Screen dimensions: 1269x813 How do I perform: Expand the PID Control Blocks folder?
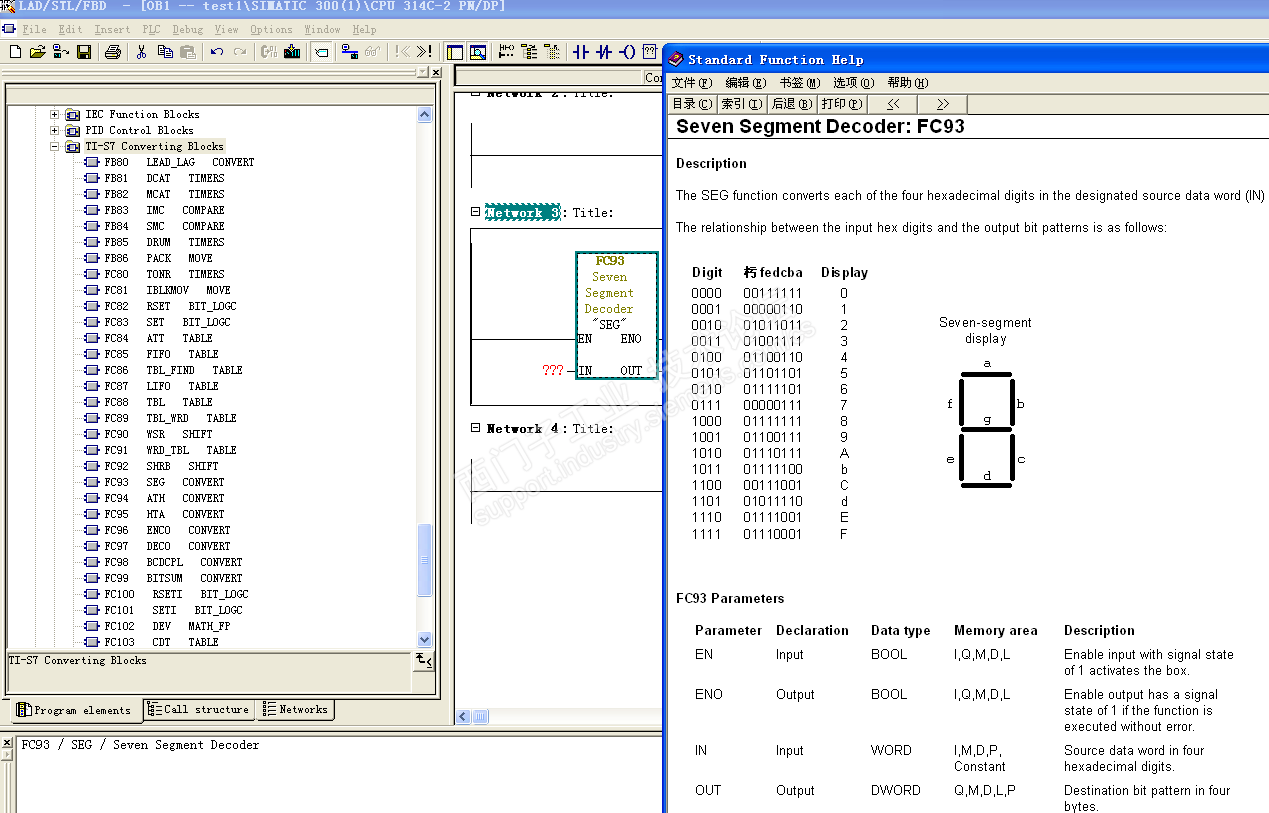55,130
